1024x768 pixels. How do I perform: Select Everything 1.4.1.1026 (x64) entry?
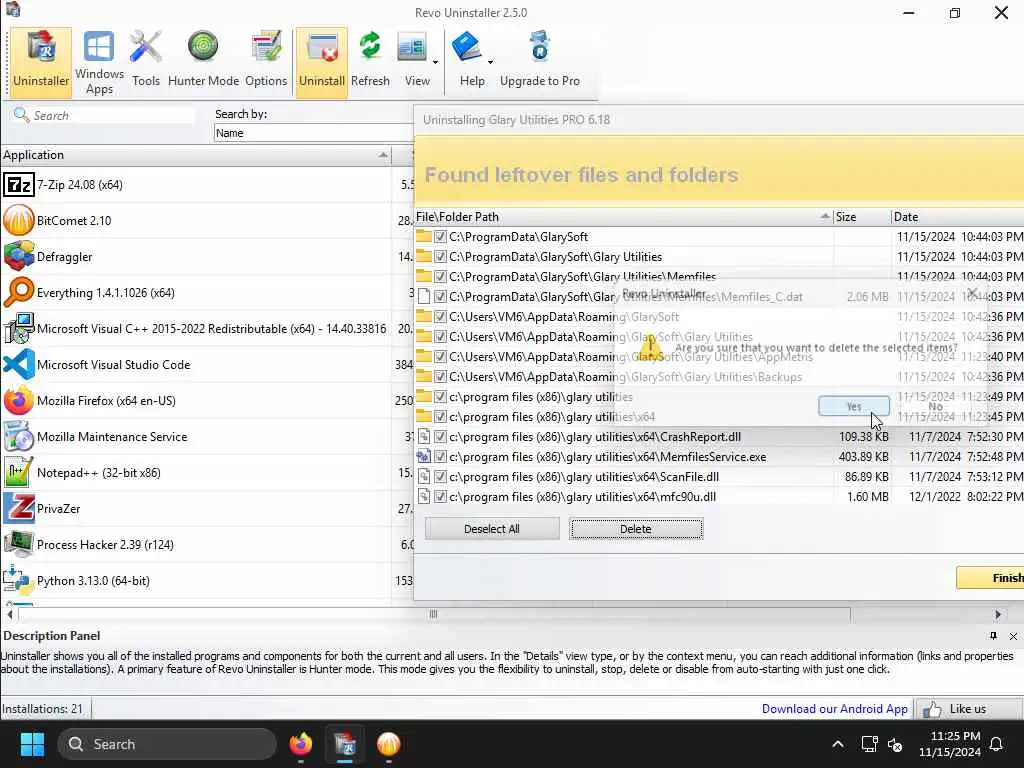click(x=196, y=293)
